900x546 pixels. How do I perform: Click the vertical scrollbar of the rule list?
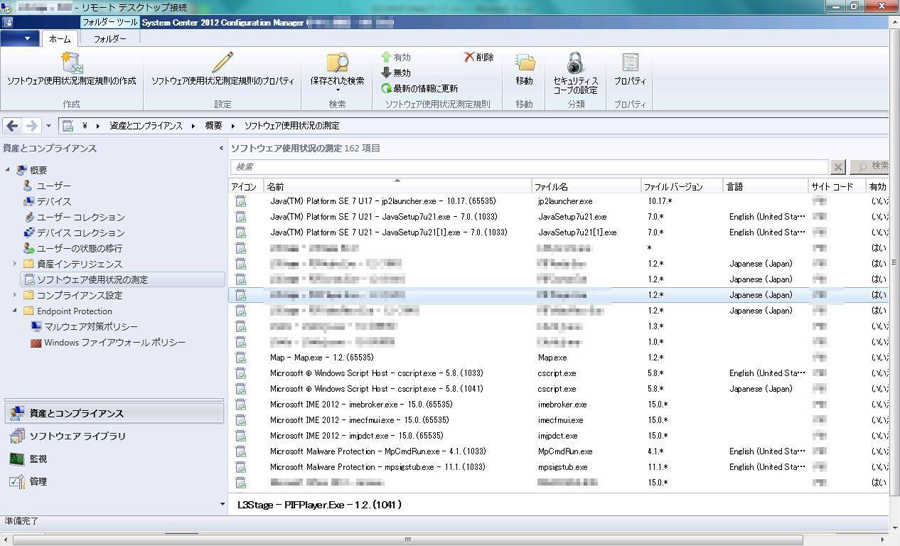(894, 263)
